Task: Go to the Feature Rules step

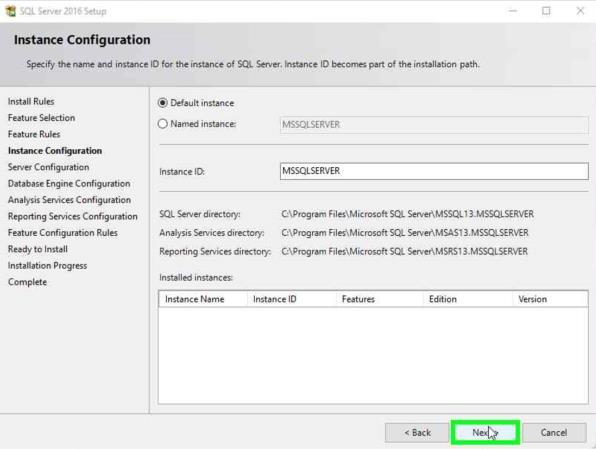Action: click(34, 134)
